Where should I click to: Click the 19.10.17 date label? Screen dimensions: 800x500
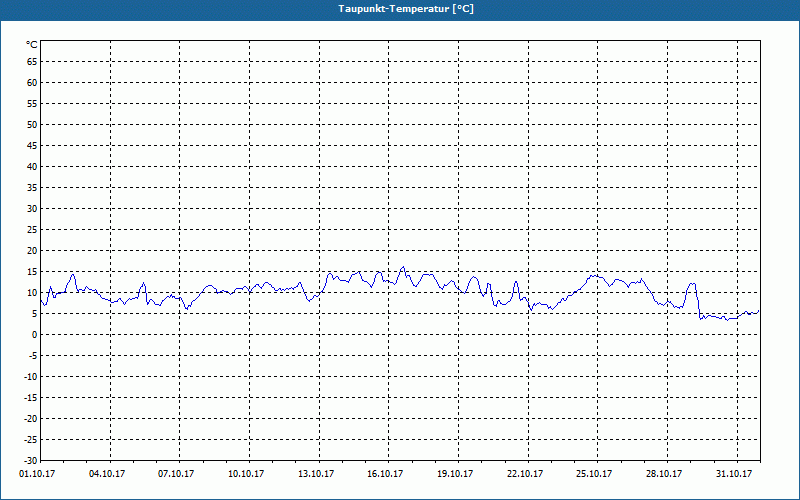(455, 474)
